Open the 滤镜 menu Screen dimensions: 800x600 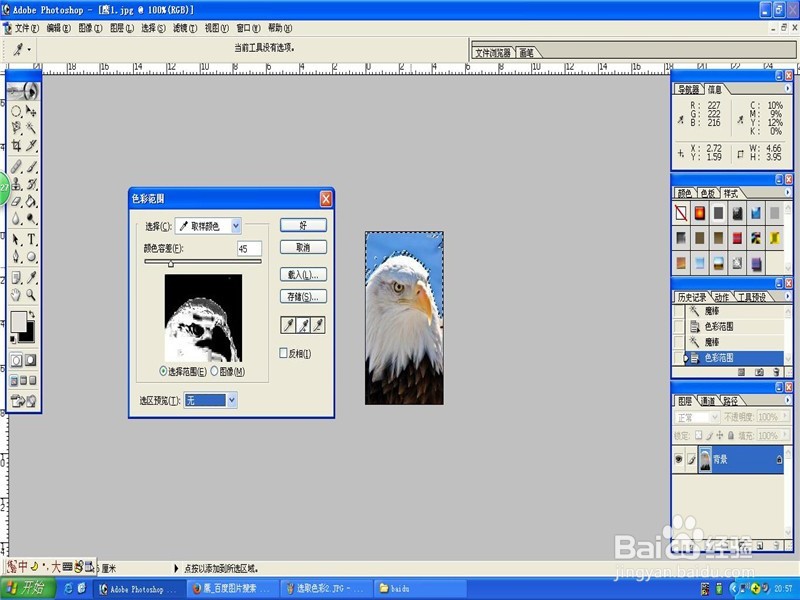tap(185, 28)
